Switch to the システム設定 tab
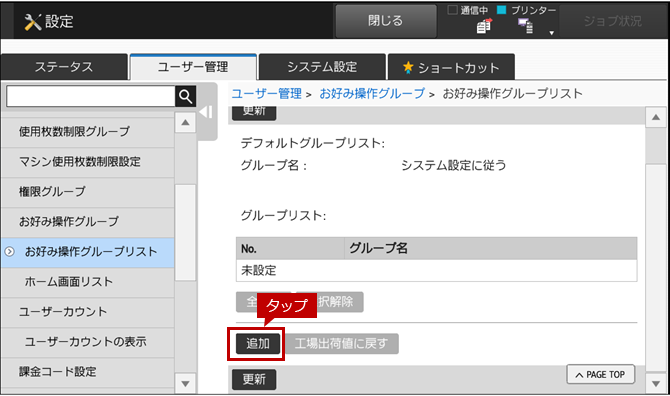Viewport: 670px width, 396px height. tap(322, 67)
